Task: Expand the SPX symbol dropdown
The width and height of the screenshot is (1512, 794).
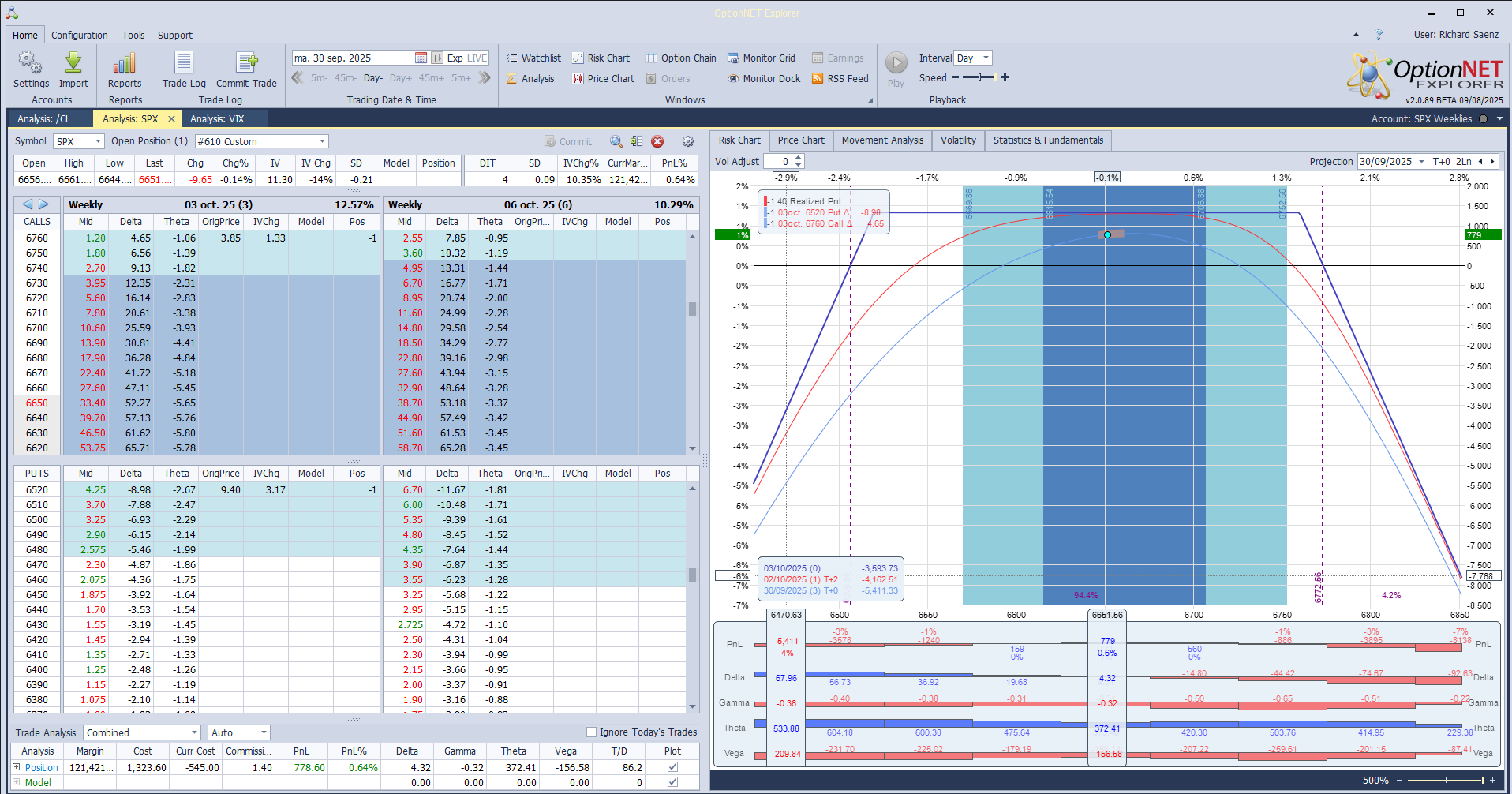Action: tap(98, 141)
